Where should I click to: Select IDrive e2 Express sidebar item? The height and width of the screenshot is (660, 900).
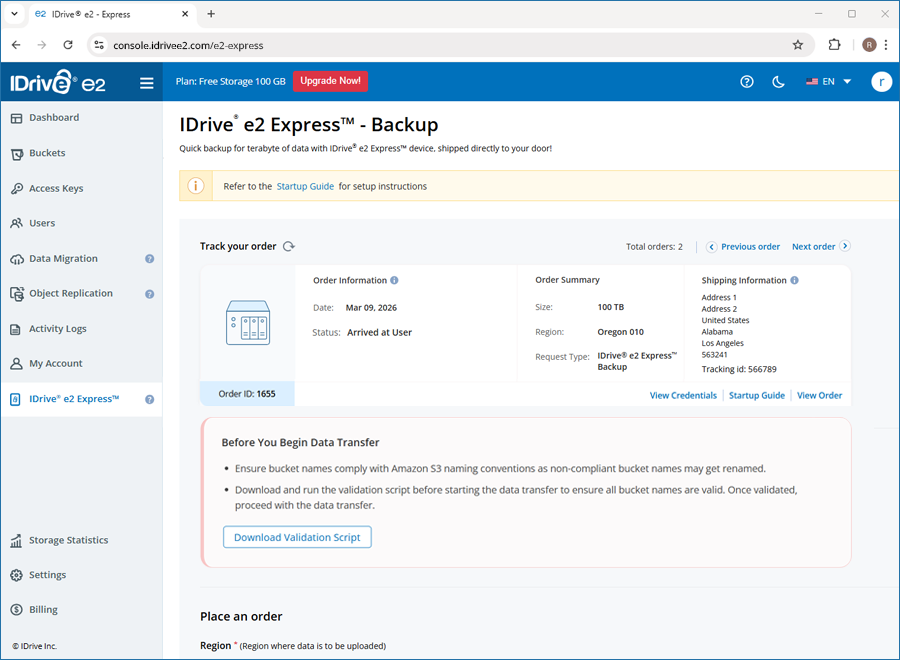81,399
